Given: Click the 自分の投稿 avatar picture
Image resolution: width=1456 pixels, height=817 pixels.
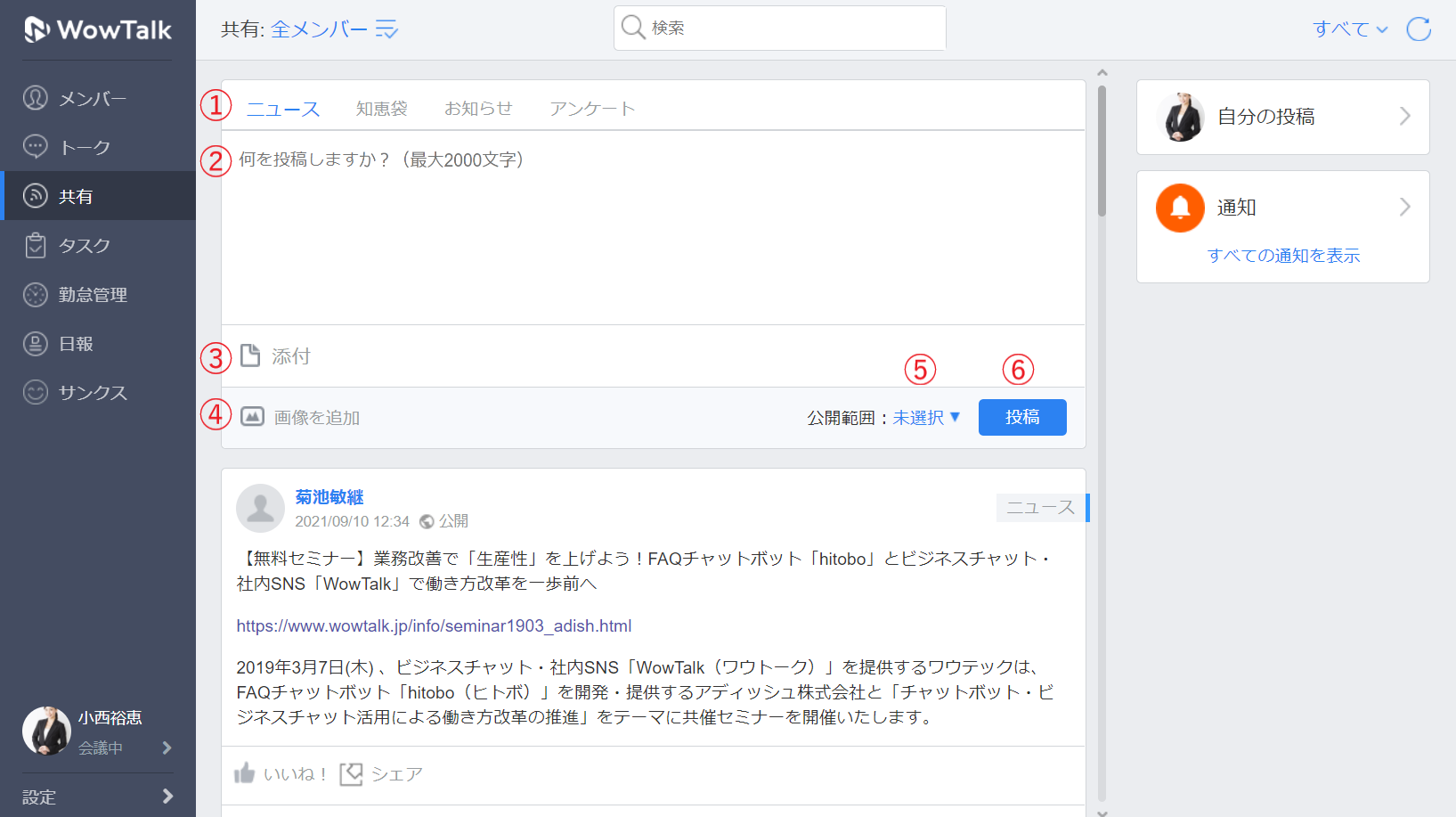Looking at the screenshot, I should (x=1180, y=117).
